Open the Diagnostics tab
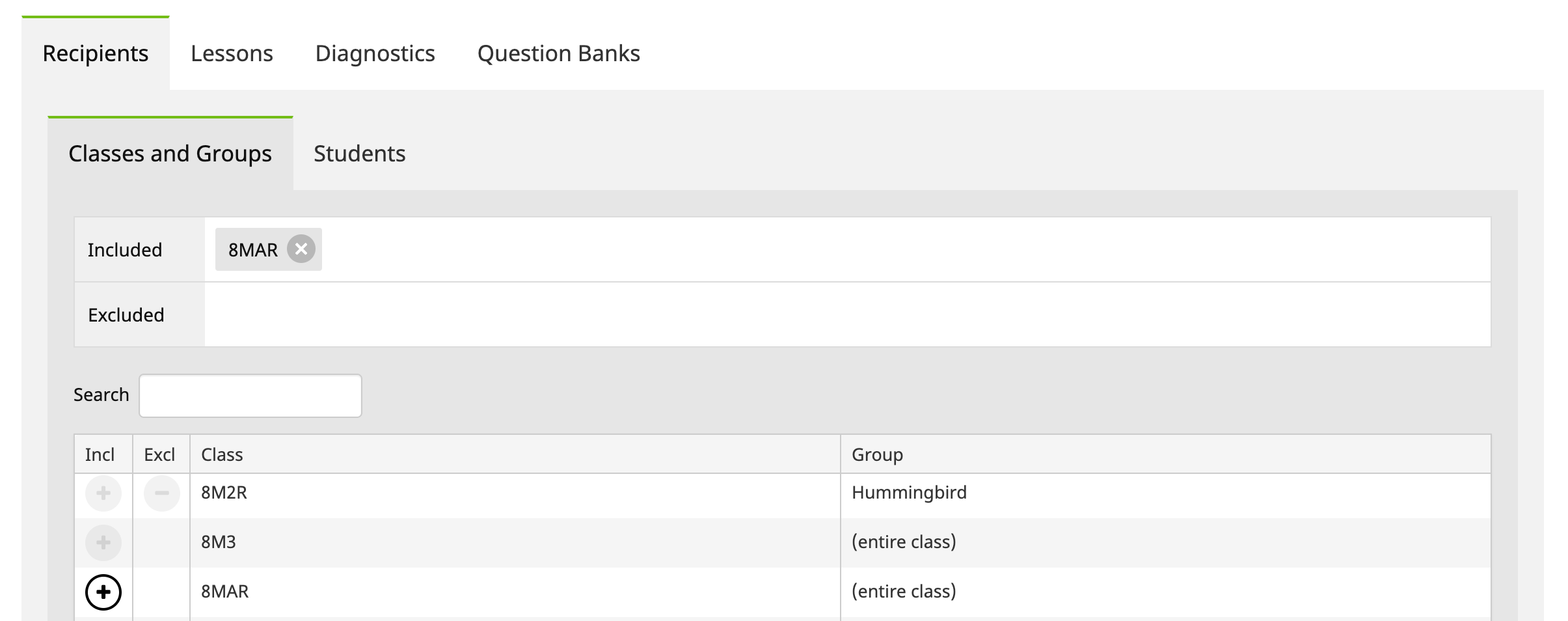This screenshot has height=621, width=1568. [x=375, y=53]
